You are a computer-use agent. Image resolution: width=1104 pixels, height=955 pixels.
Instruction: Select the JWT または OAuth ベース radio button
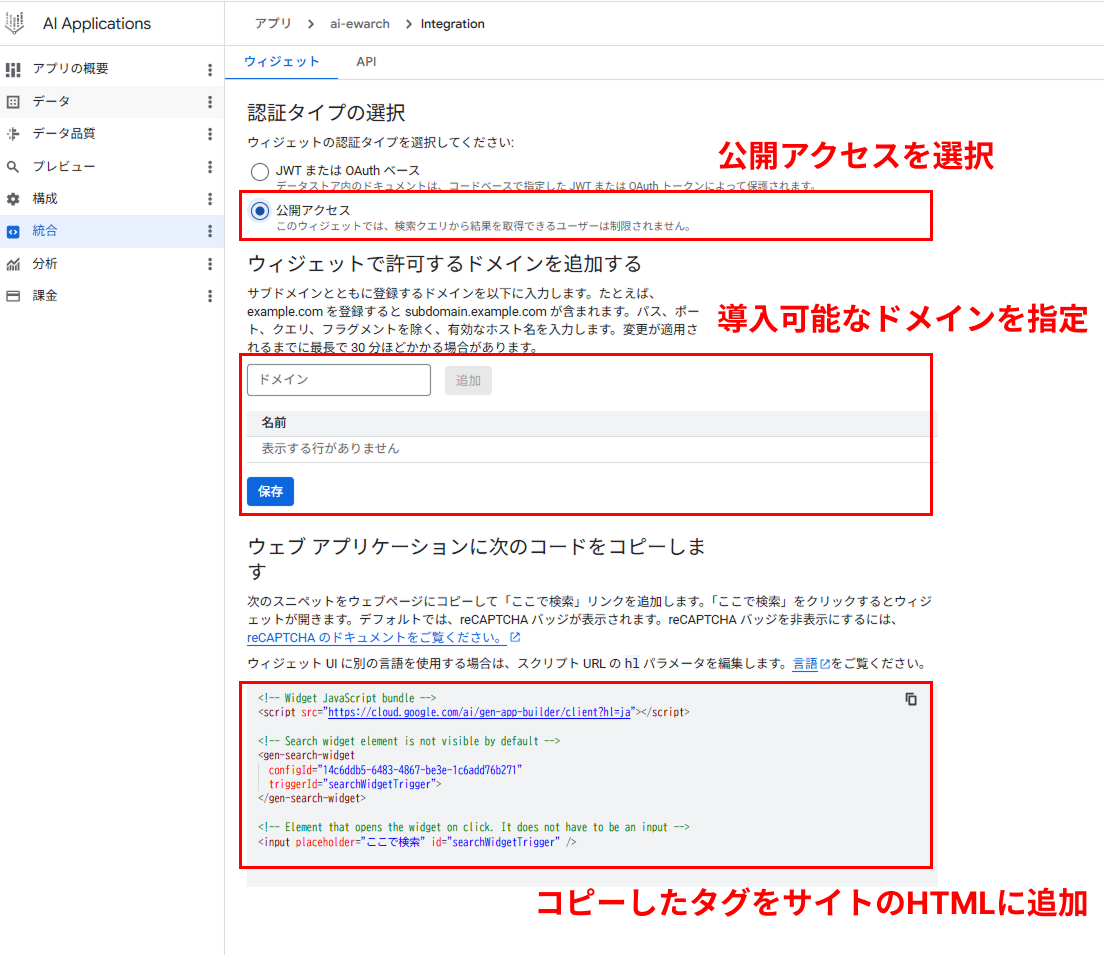(260, 171)
